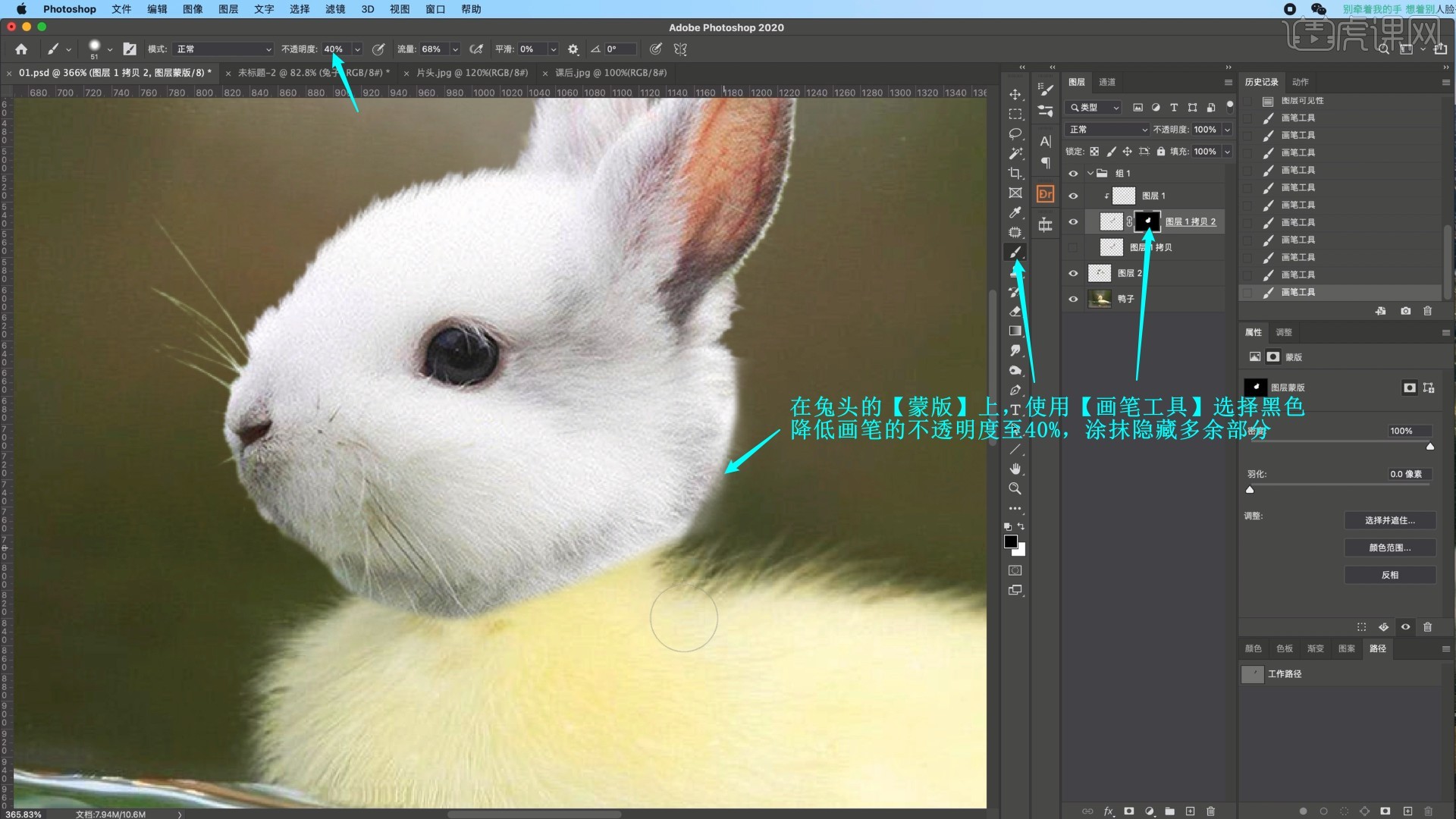
Task: Click the 反相 button
Action: pyautogui.click(x=1389, y=575)
